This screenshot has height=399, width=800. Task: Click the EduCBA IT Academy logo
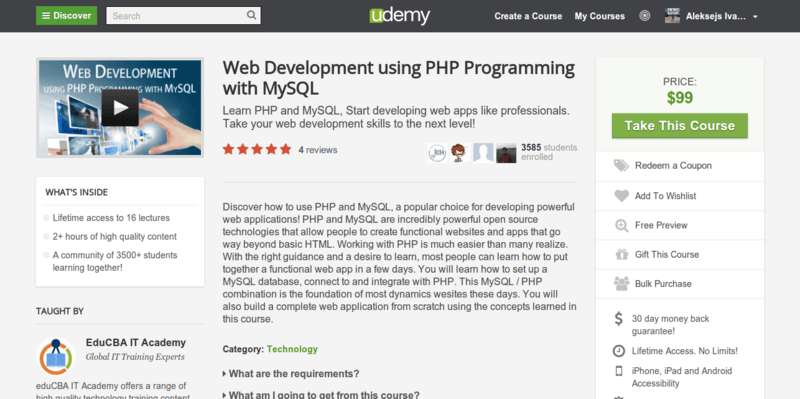pyautogui.click(x=56, y=357)
